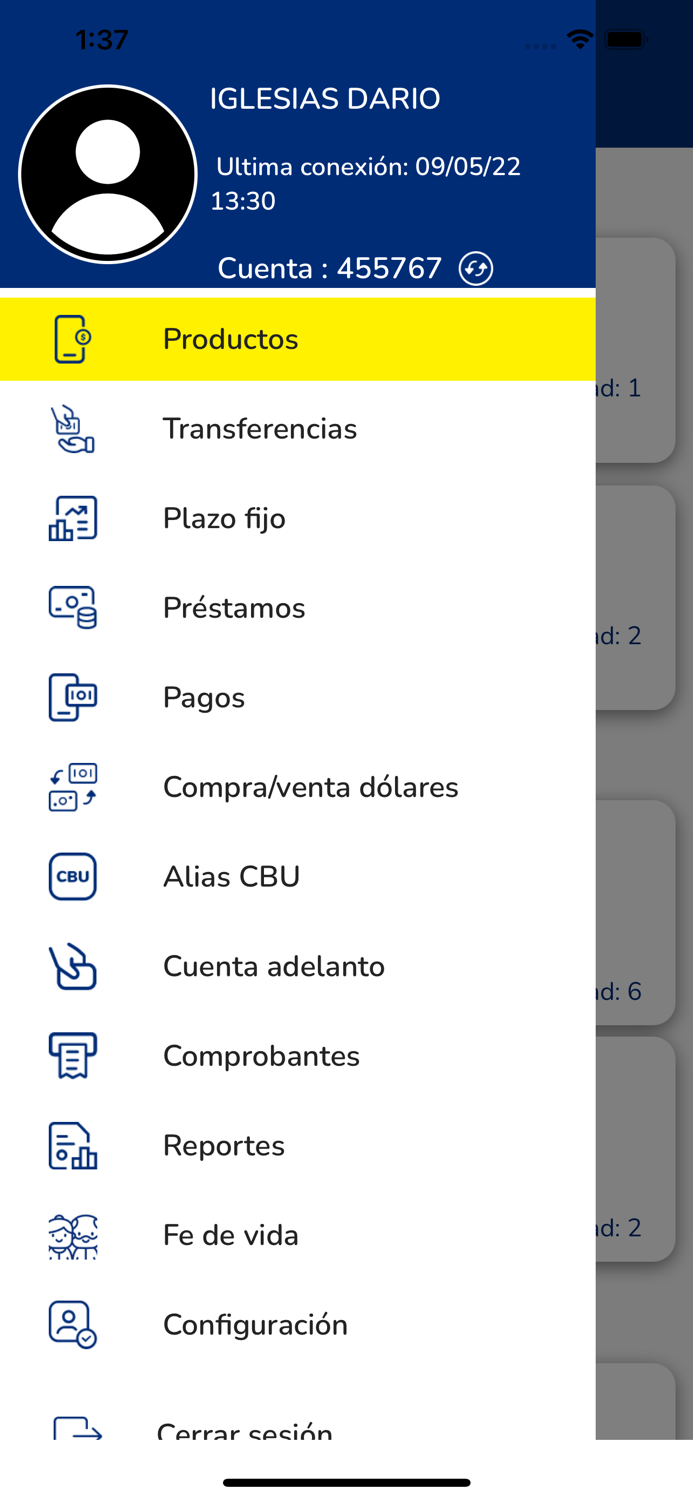Image resolution: width=693 pixels, height=1500 pixels.
Task: Tap the Configuración profile icon
Action: (x=72, y=1324)
